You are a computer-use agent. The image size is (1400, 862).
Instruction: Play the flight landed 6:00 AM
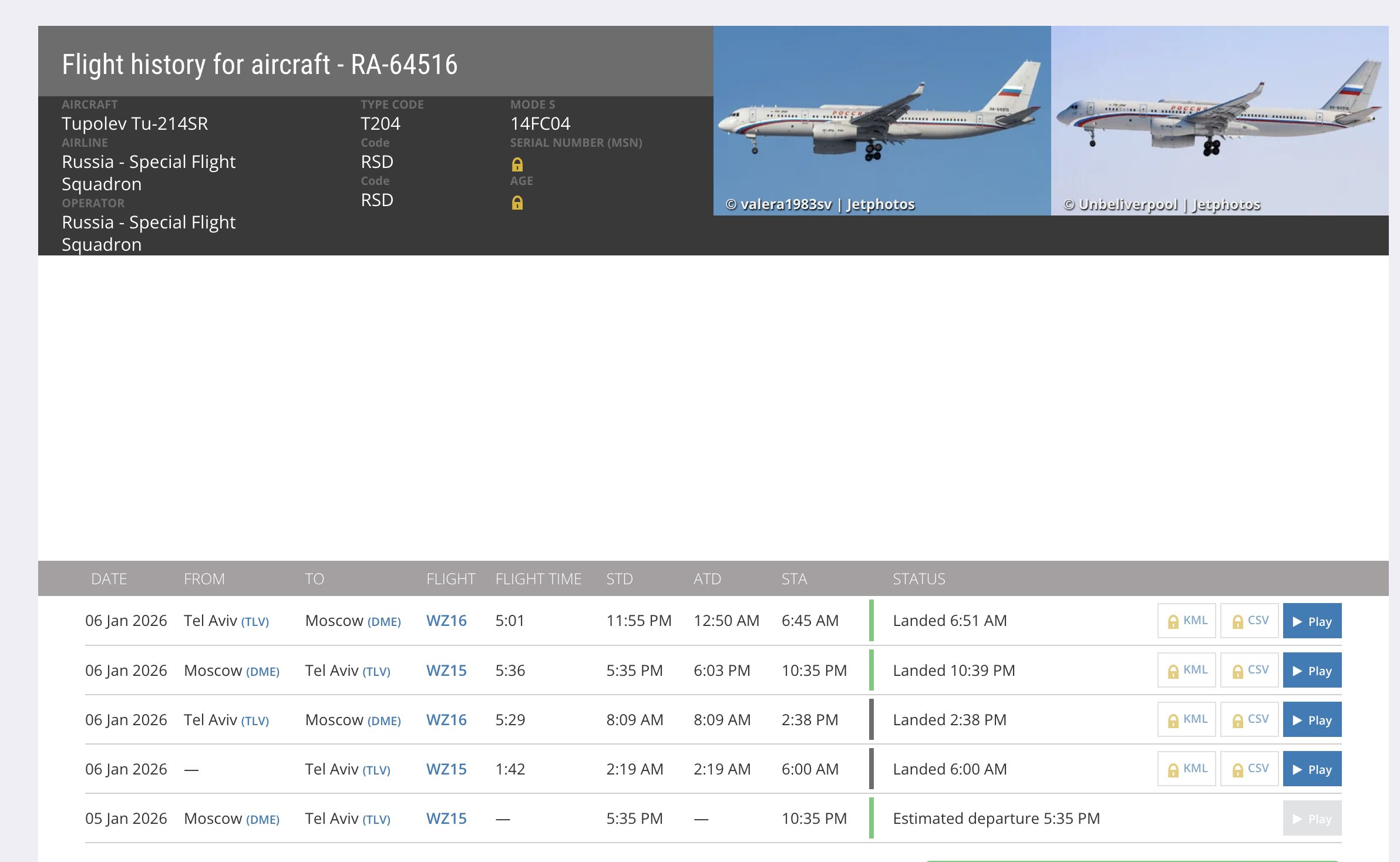(x=1312, y=769)
